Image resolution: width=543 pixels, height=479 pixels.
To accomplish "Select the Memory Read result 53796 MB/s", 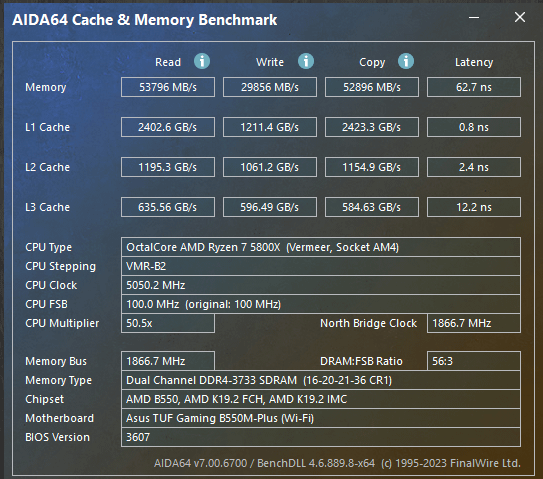I will pos(168,87).
